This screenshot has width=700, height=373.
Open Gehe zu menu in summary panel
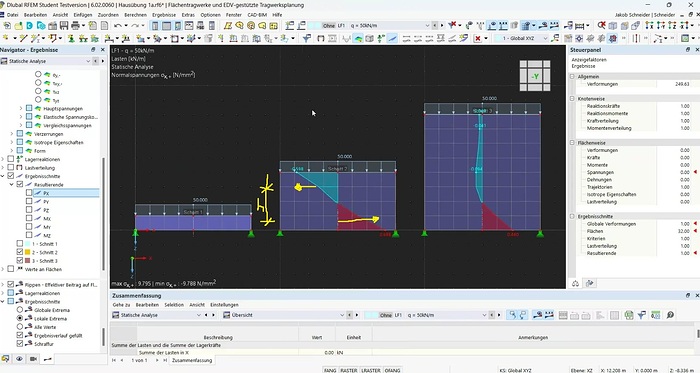click(121, 305)
